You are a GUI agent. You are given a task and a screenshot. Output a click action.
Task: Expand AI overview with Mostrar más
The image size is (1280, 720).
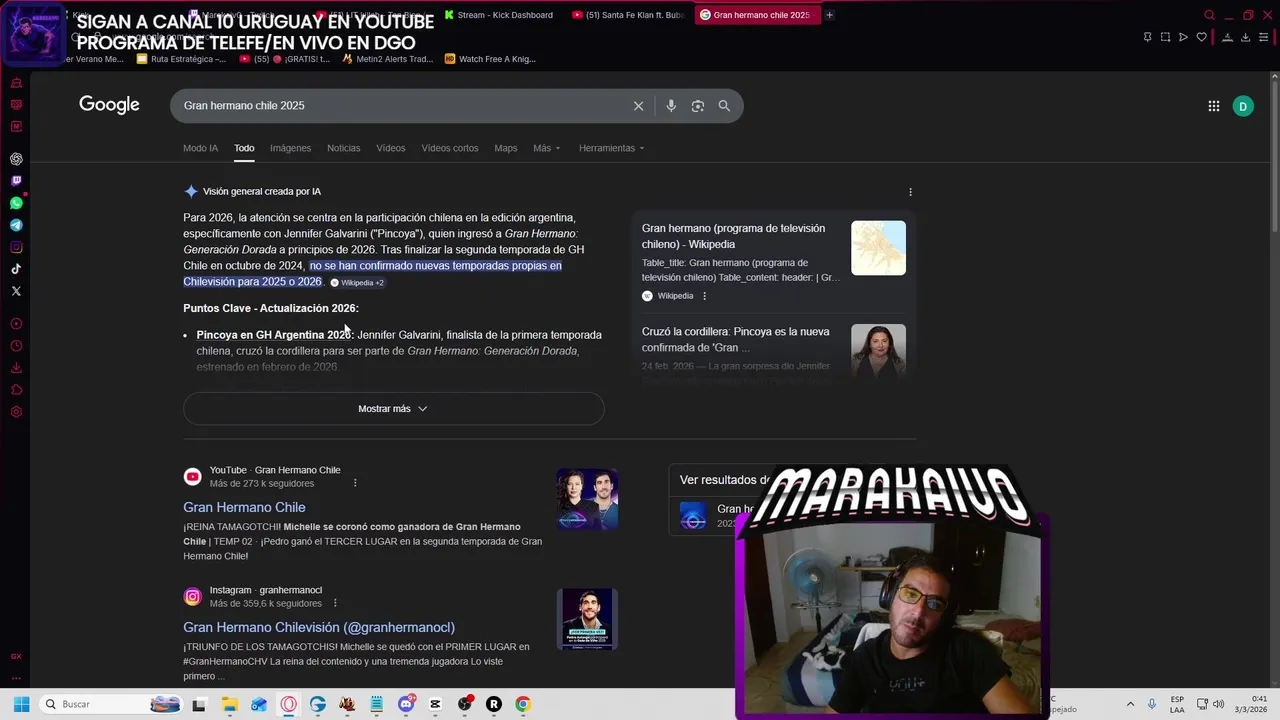[x=393, y=409]
